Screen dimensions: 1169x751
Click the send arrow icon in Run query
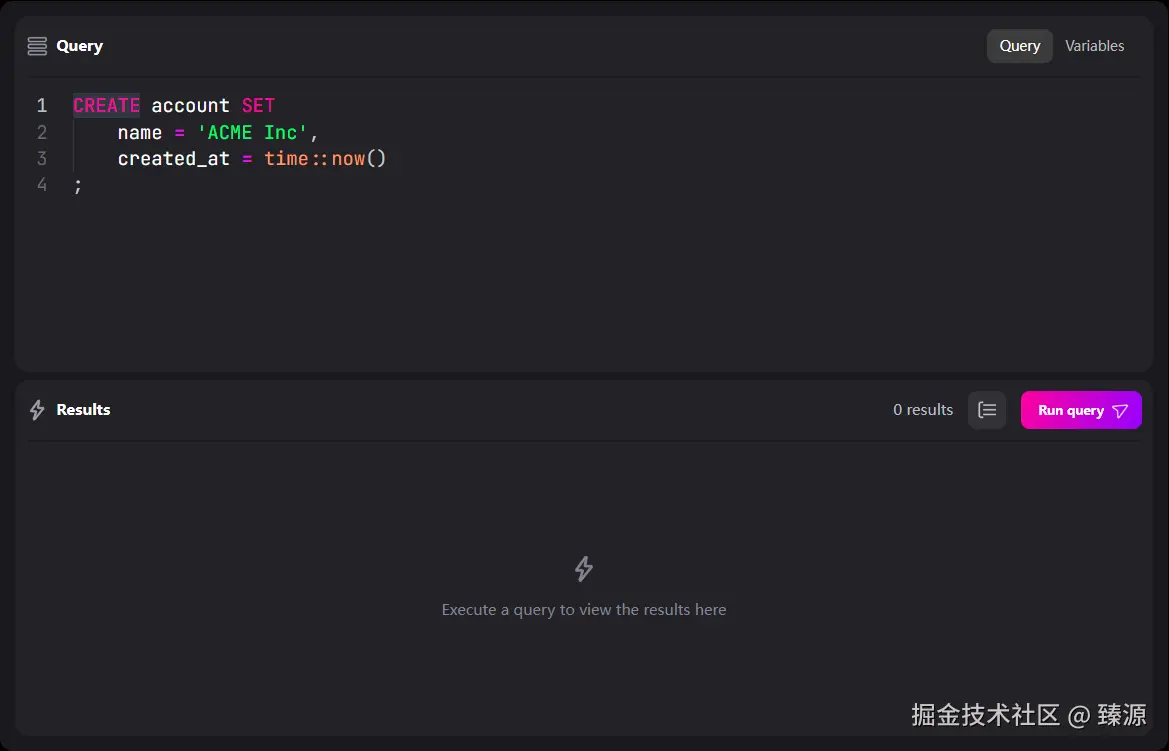point(1120,411)
